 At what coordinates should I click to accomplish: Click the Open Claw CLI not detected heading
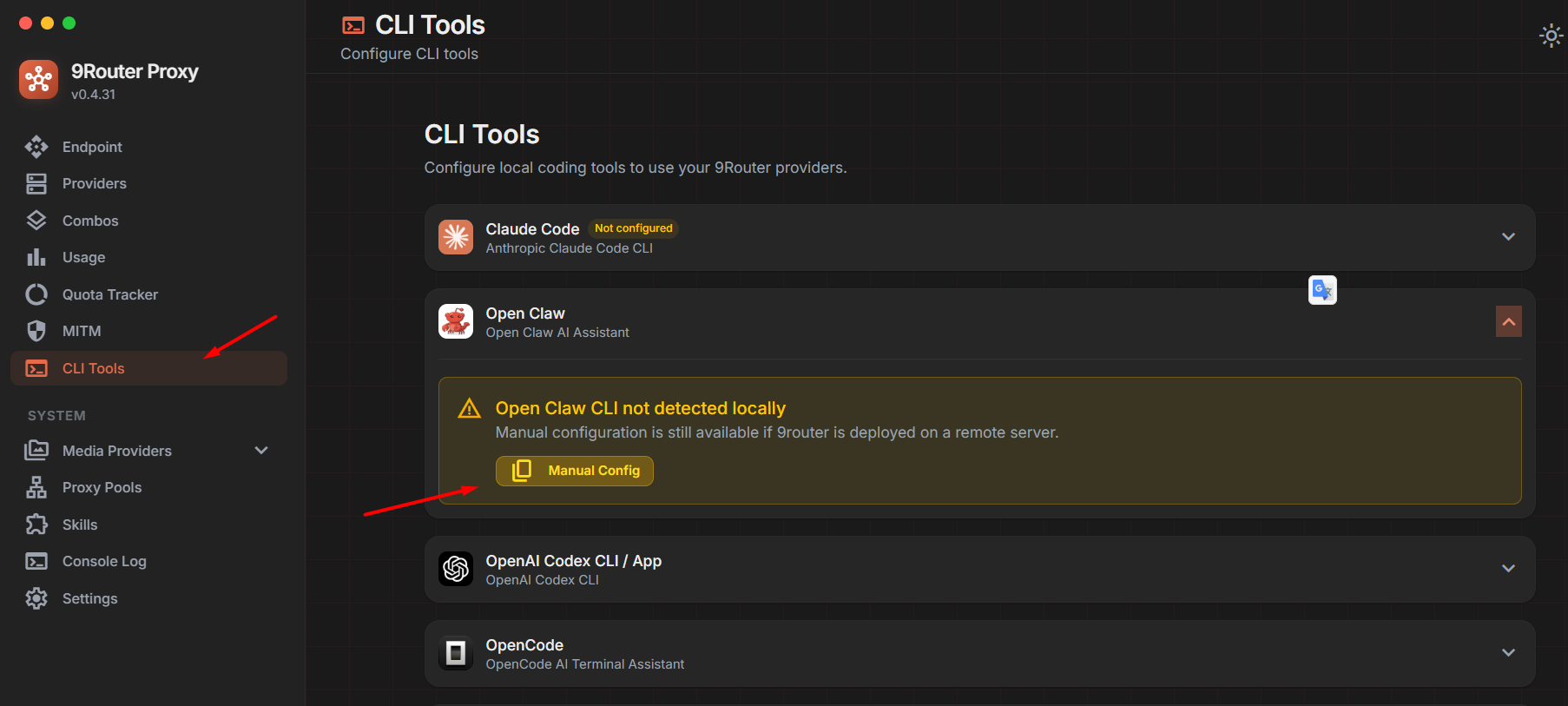[x=641, y=408]
